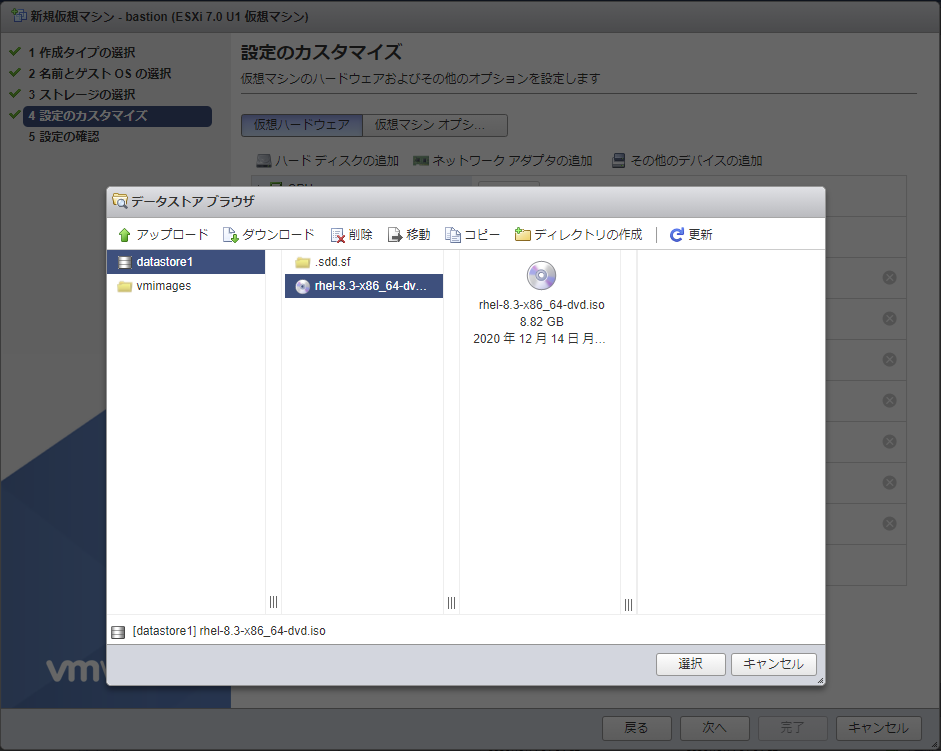This screenshot has height=751, width=941.
Task: Click ハード ディスクの追加 in the wizard
Action: [328, 161]
